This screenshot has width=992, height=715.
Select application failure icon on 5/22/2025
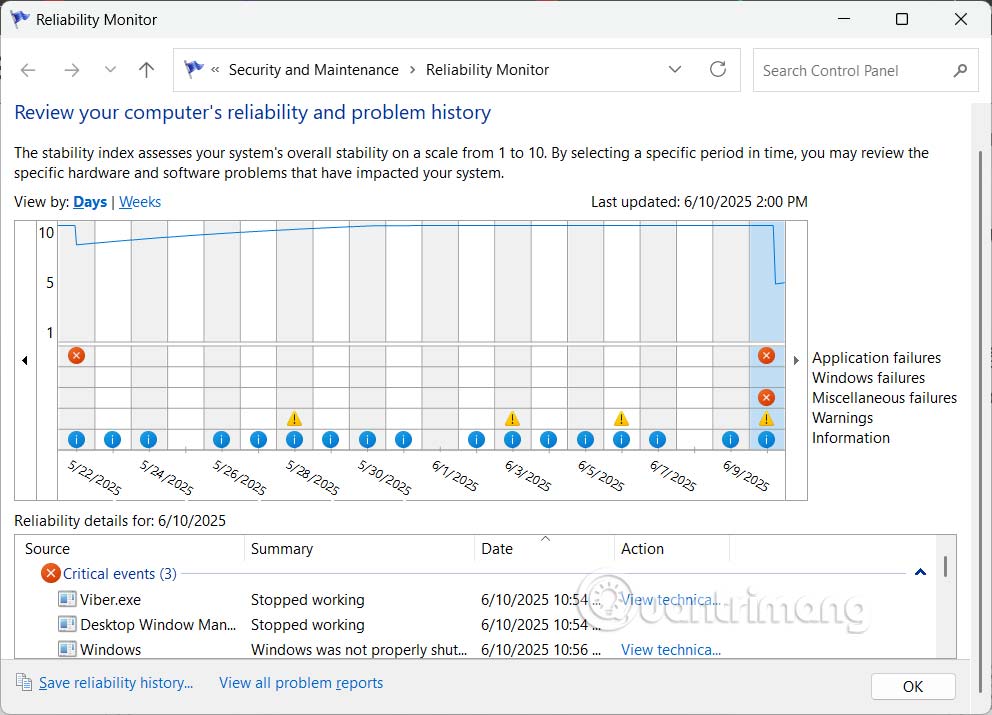coord(76,356)
